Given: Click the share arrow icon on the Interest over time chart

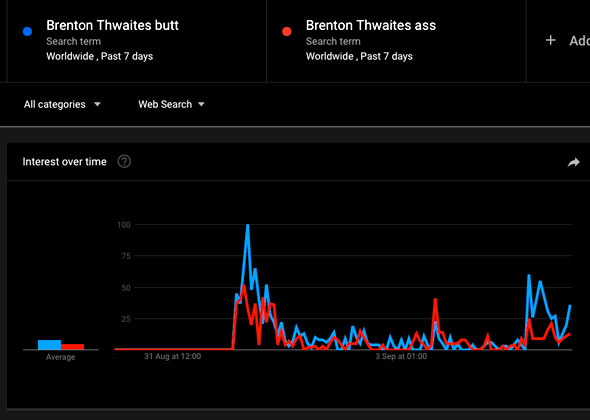Looking at the screenshot, I should (573, 162).
